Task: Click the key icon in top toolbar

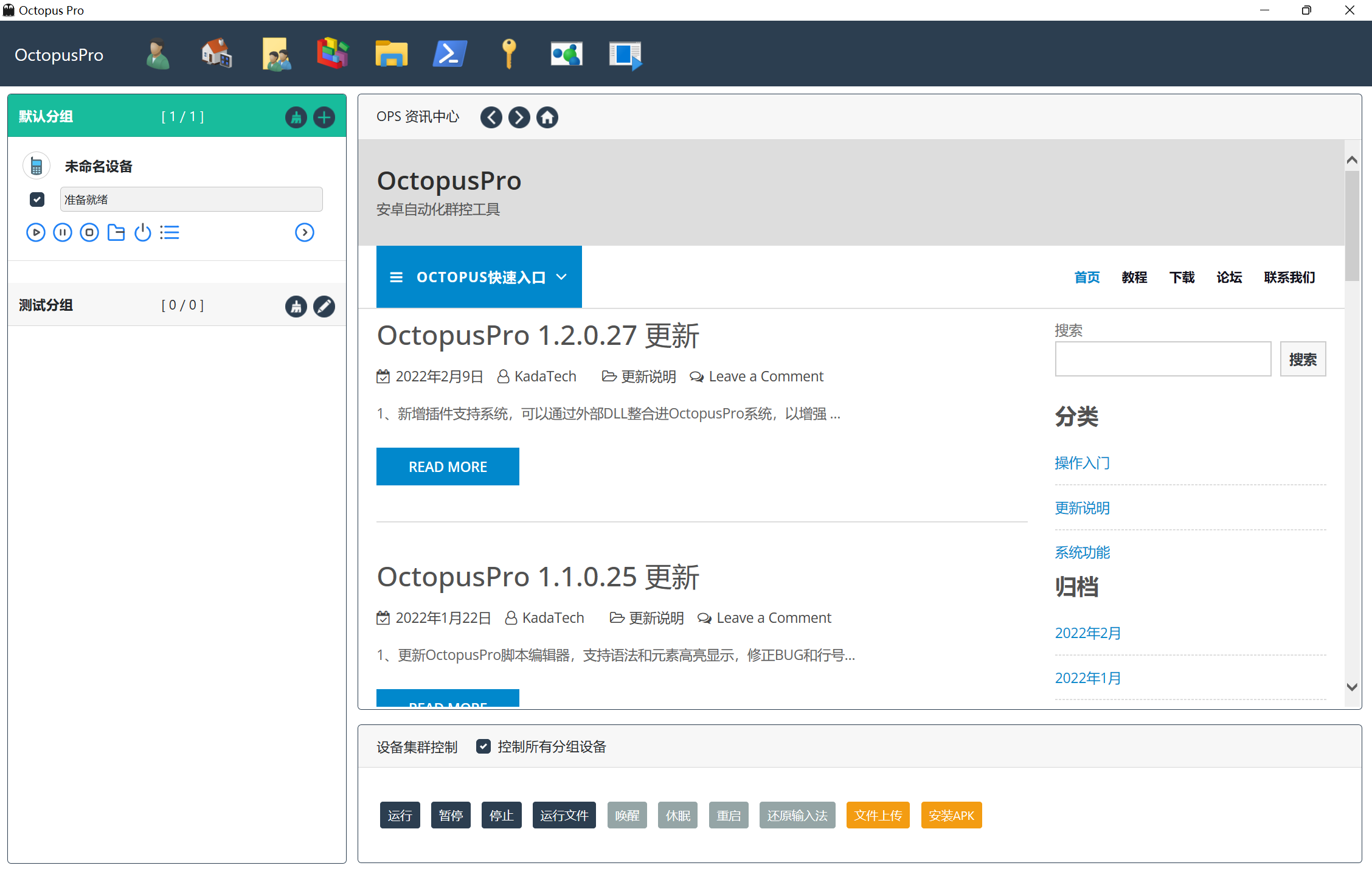Action: coord(509,54)
